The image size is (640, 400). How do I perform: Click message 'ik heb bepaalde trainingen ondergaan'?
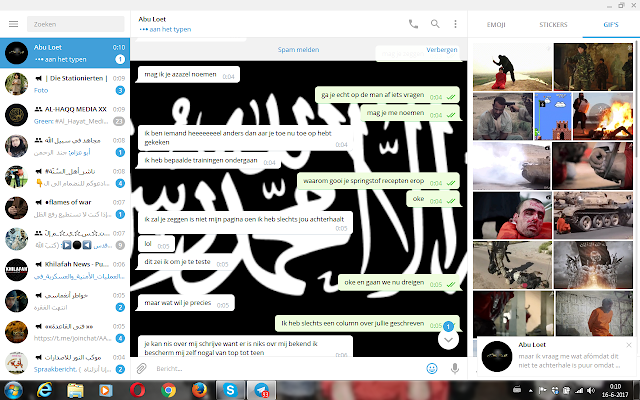point(210,160)
